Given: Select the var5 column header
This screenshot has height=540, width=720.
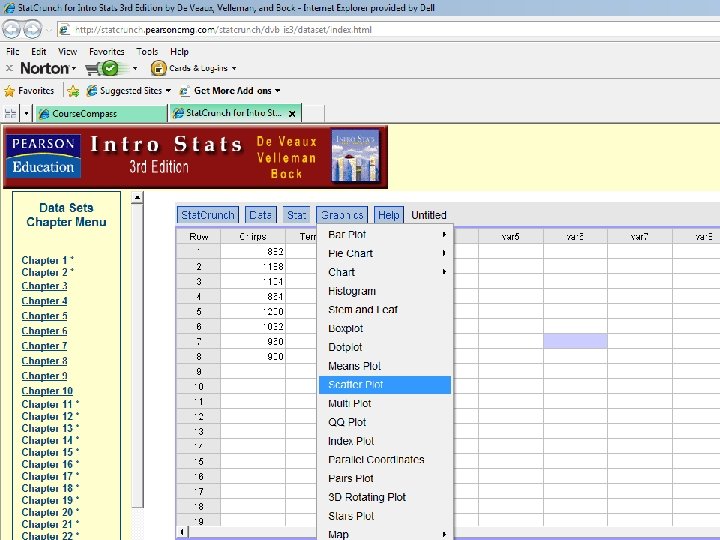Looking at the screenshot, I should 511,236.
